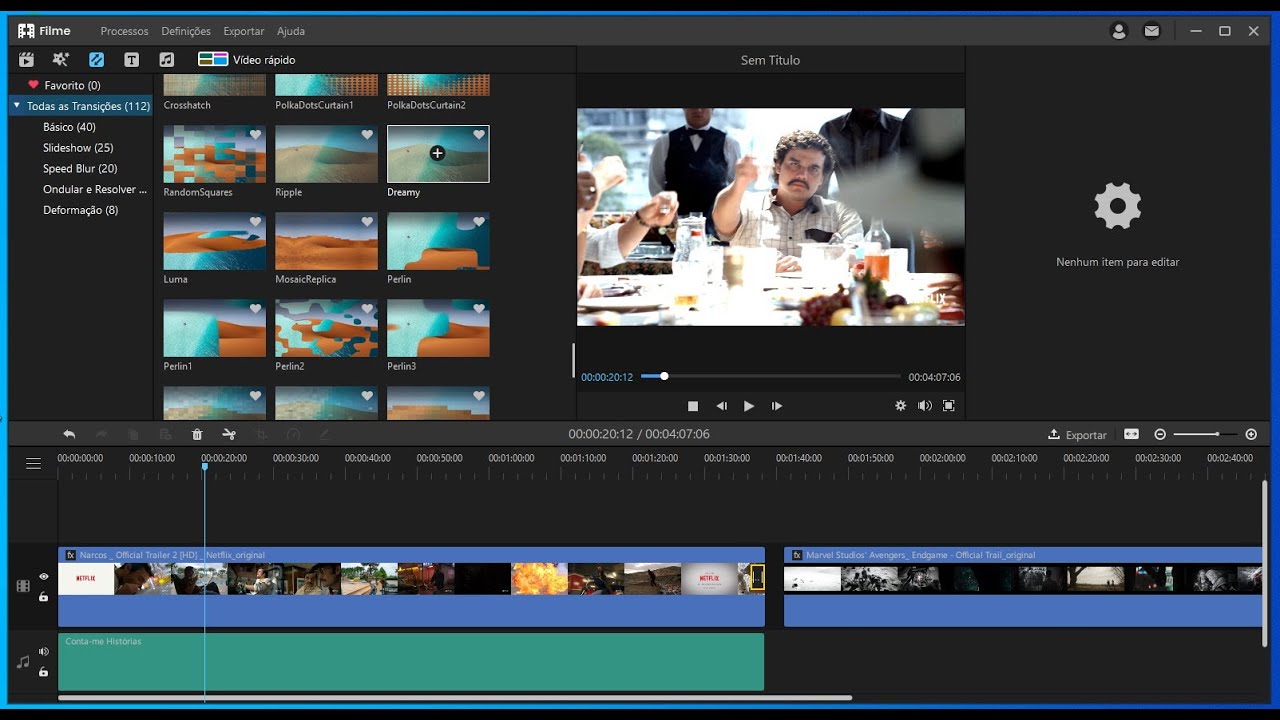Open Vídeo rápido mode

tap(247, 60)
